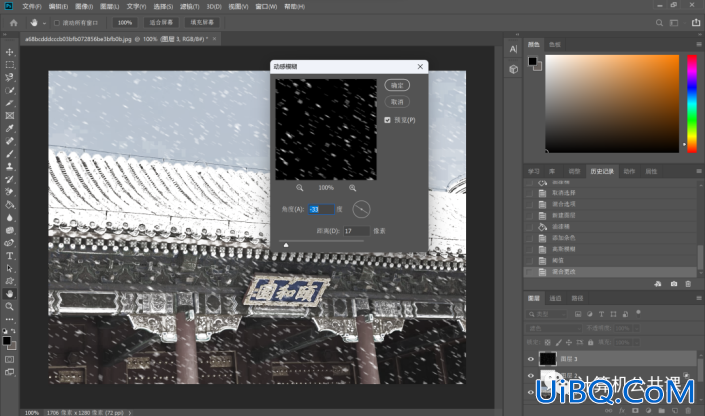Select the Eyedropper tool
Viewport: 705px width, 416px height.
(x=9, y=128)
